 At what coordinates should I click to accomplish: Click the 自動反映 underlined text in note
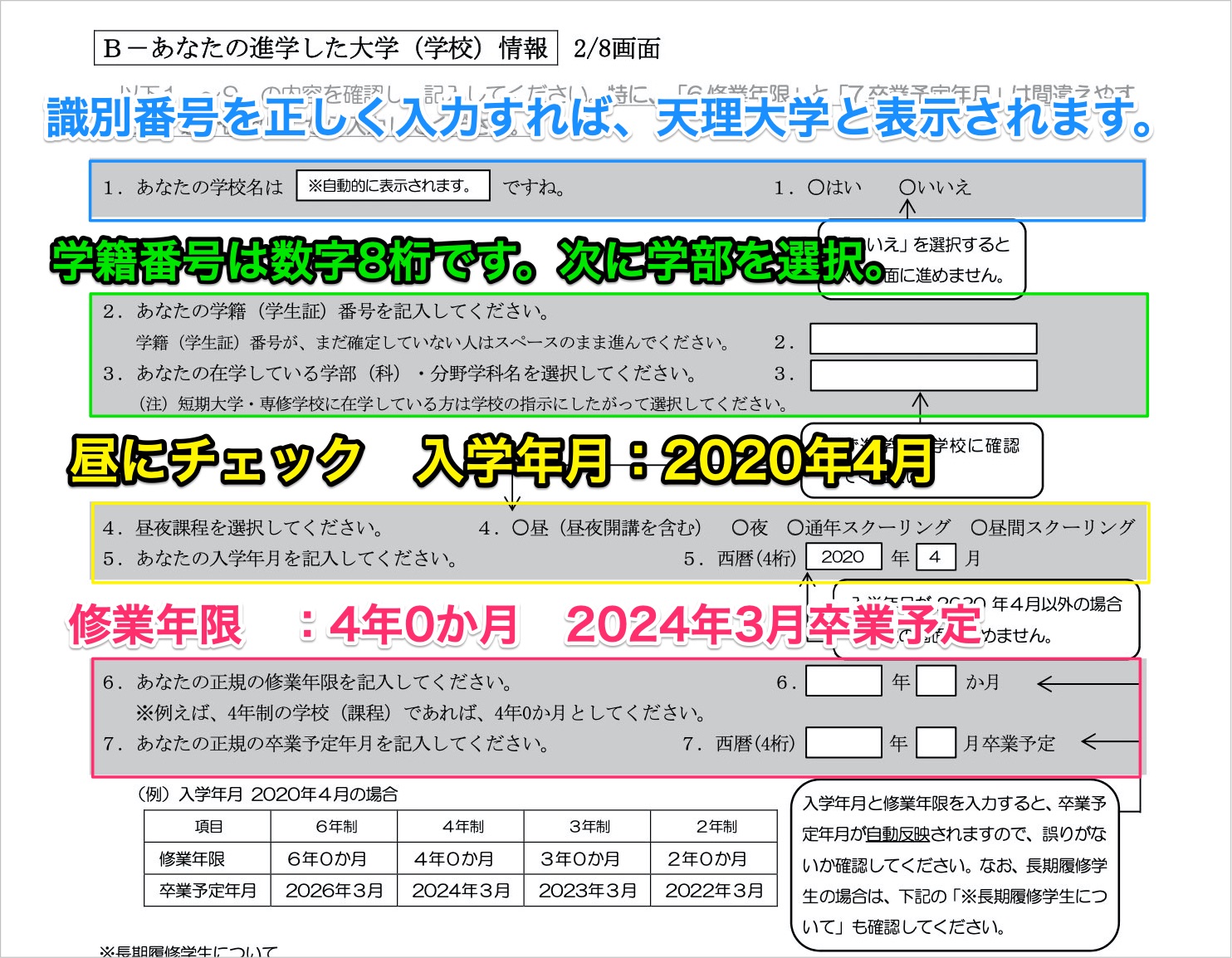(897, 834)
